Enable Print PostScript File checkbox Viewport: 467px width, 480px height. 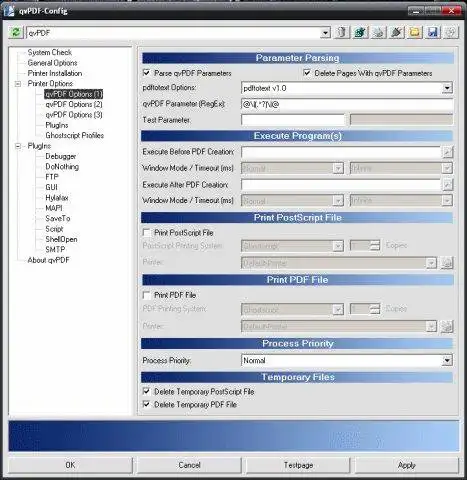coord(146,232)
